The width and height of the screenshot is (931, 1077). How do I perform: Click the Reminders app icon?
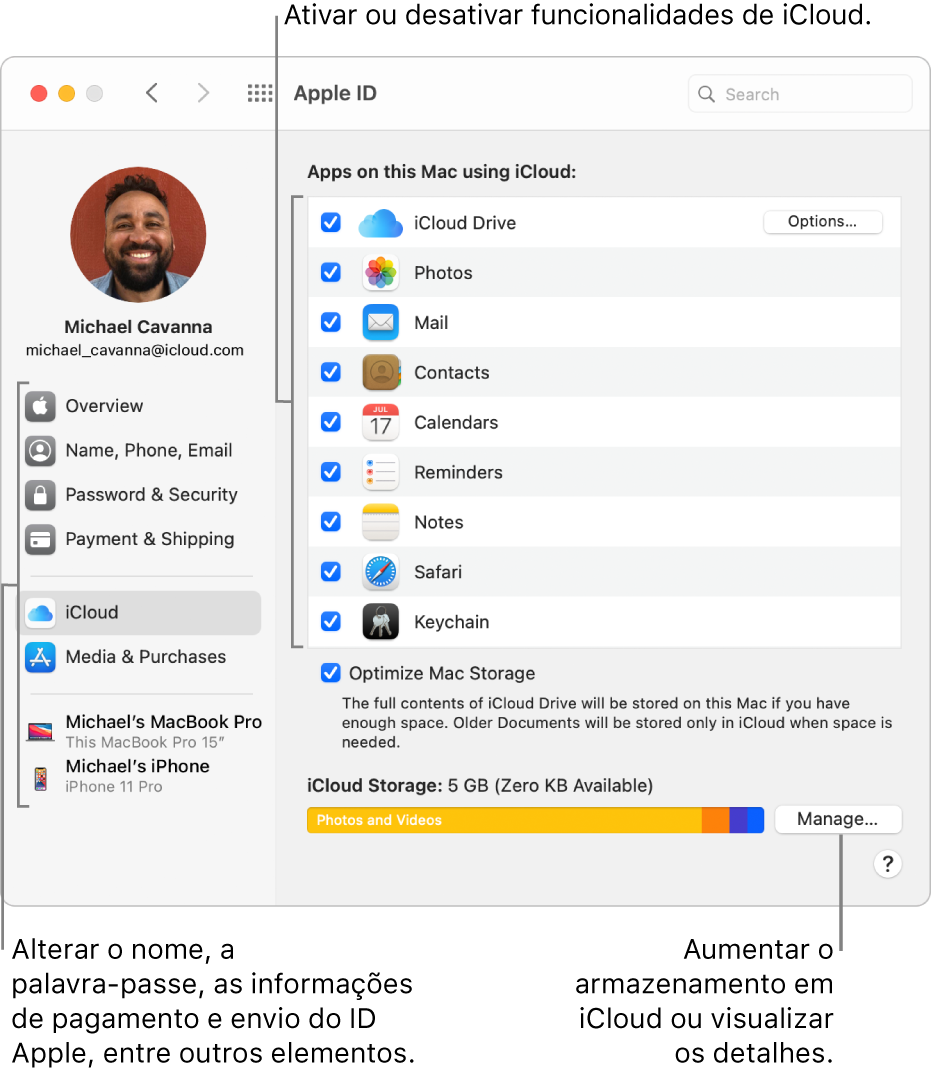coord(381,472)
